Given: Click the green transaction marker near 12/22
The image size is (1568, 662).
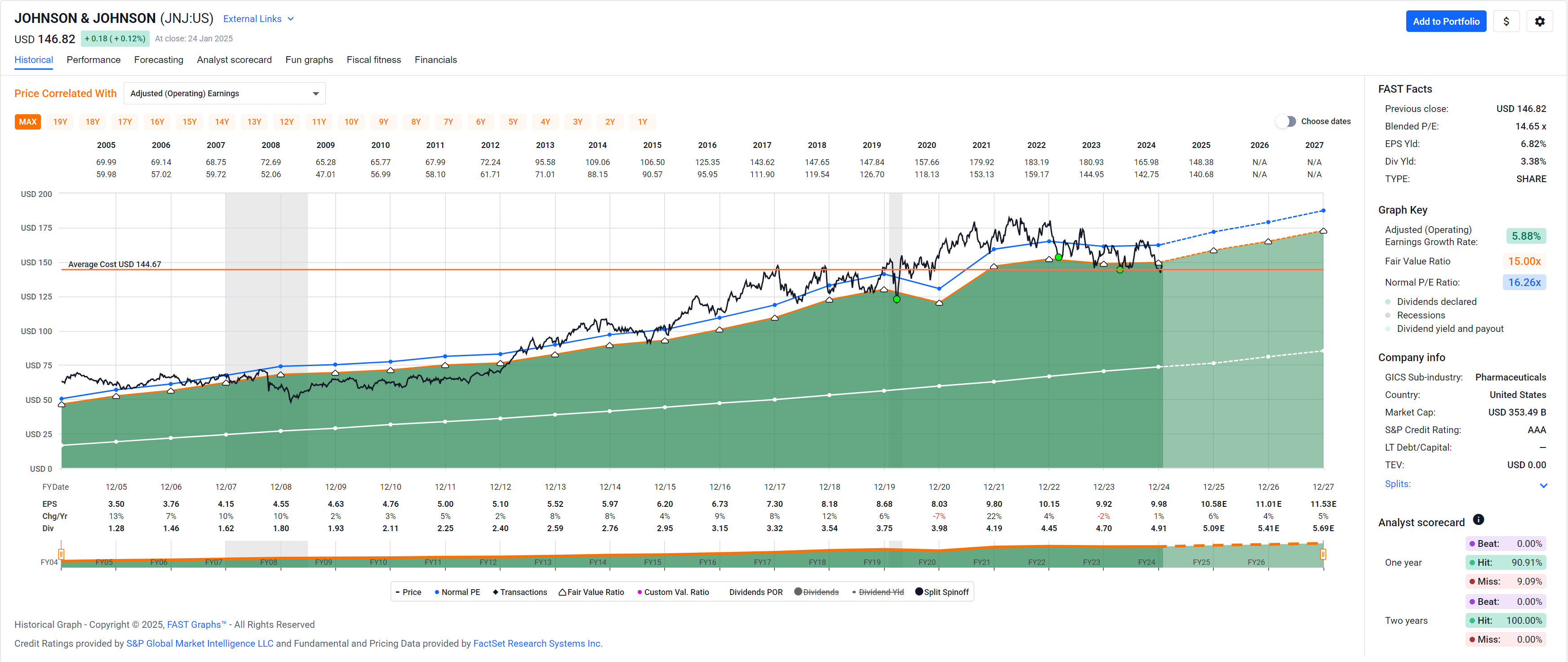Looking at the screenshot, I should click(1058, 257).
